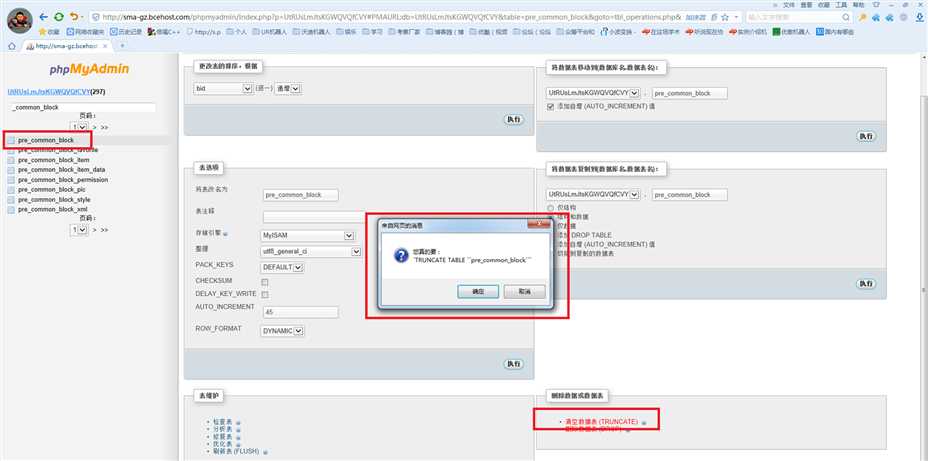This screenshot has width=928, height=461.
Task: Click the table icon beside pre_common_block_pic
Action: [11, 190]
